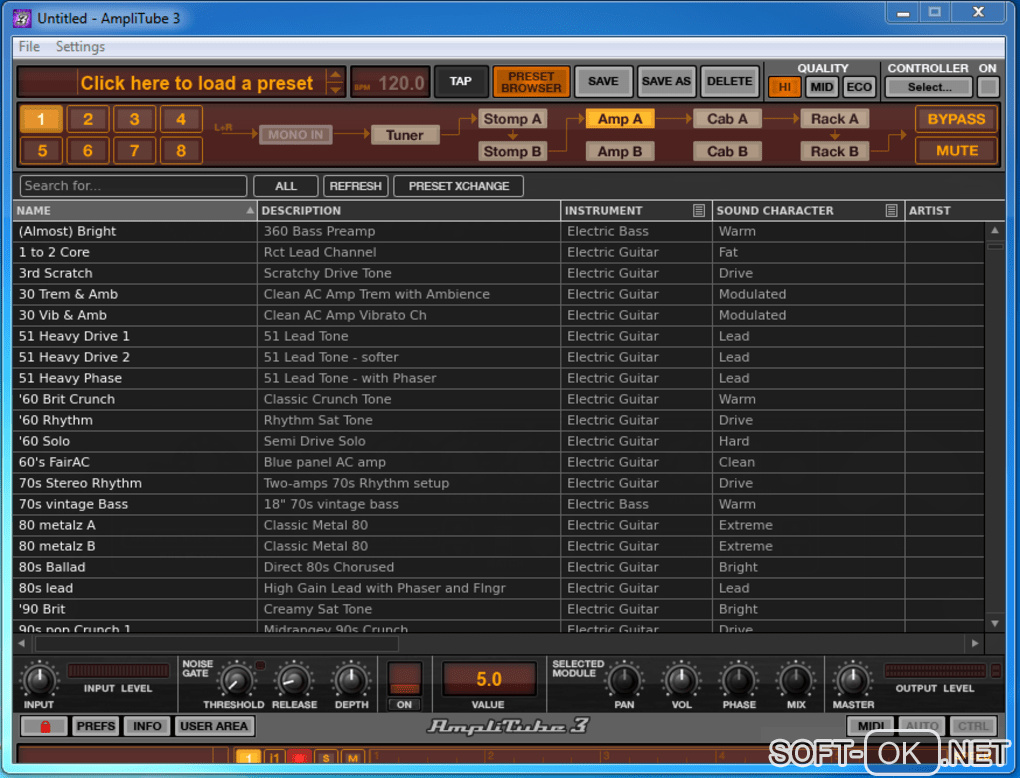Open the File menu
The width and height of the screenshot is (1020, 778).
coord(29,46)
